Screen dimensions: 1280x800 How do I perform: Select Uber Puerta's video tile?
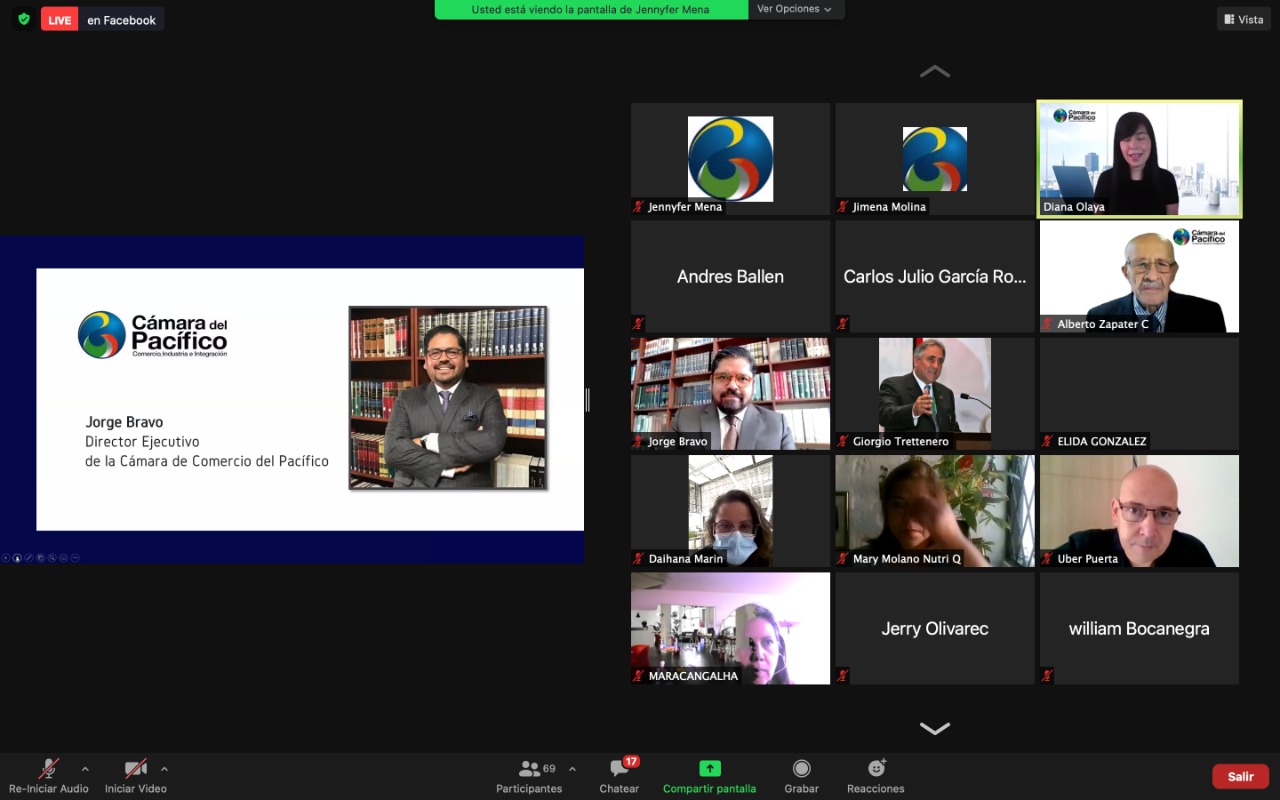point(1139,511)
